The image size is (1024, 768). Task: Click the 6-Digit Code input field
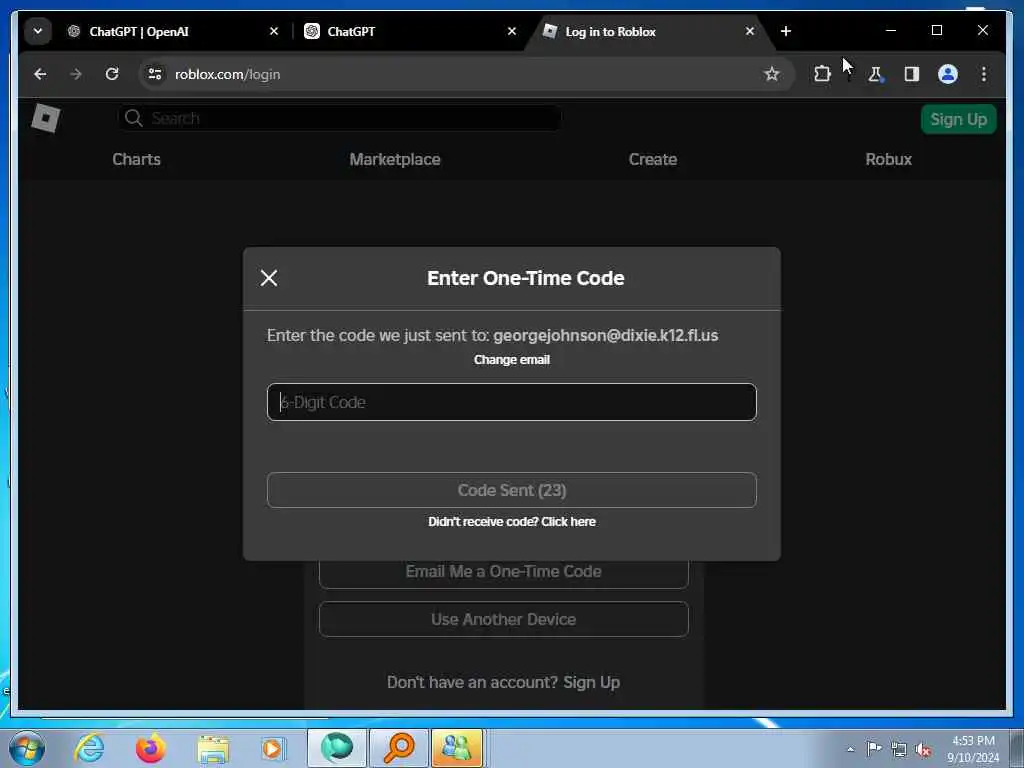511,402
